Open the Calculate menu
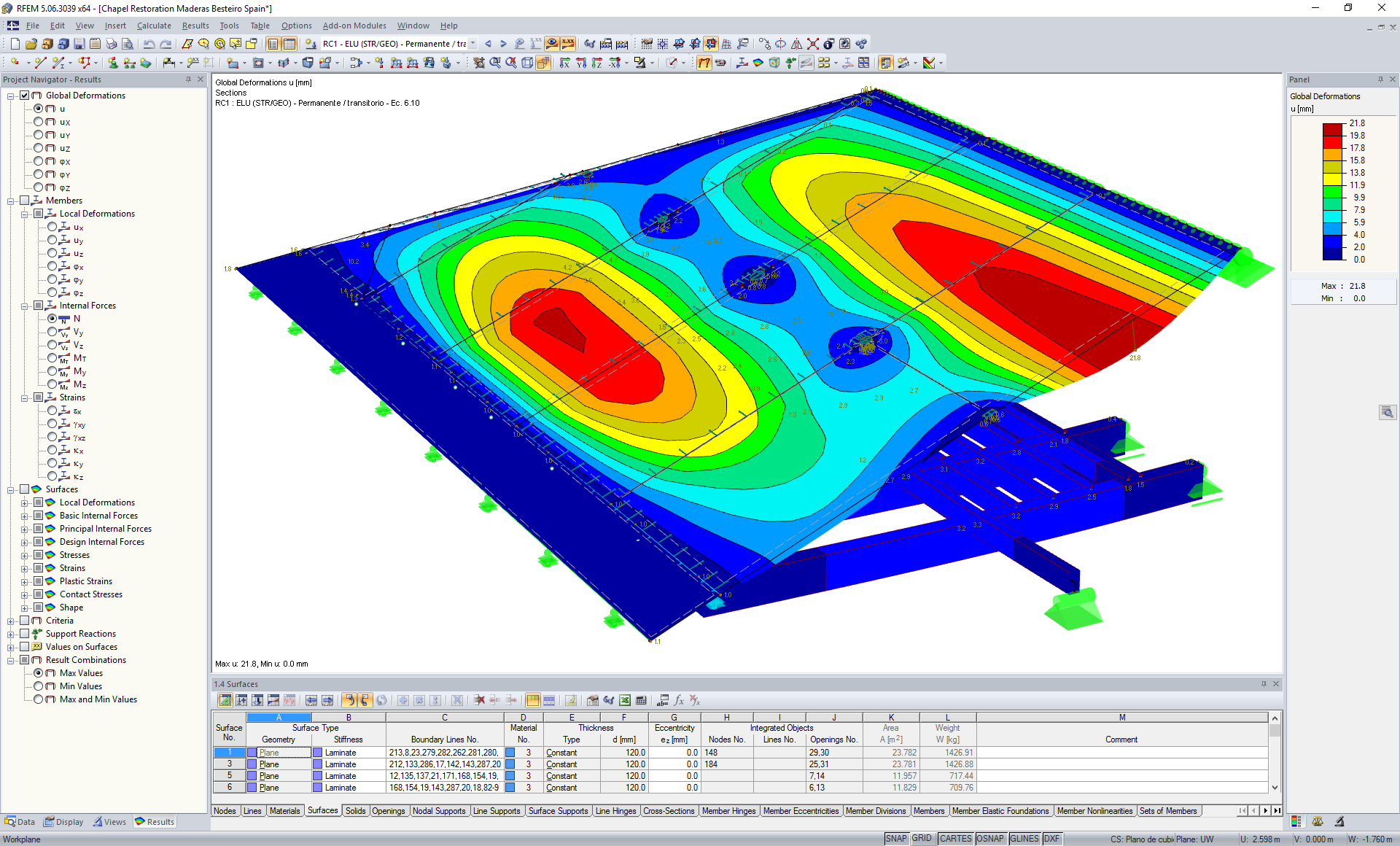Image resolution: width=1400 pixels, height=846 pixels. click(154, 26)
